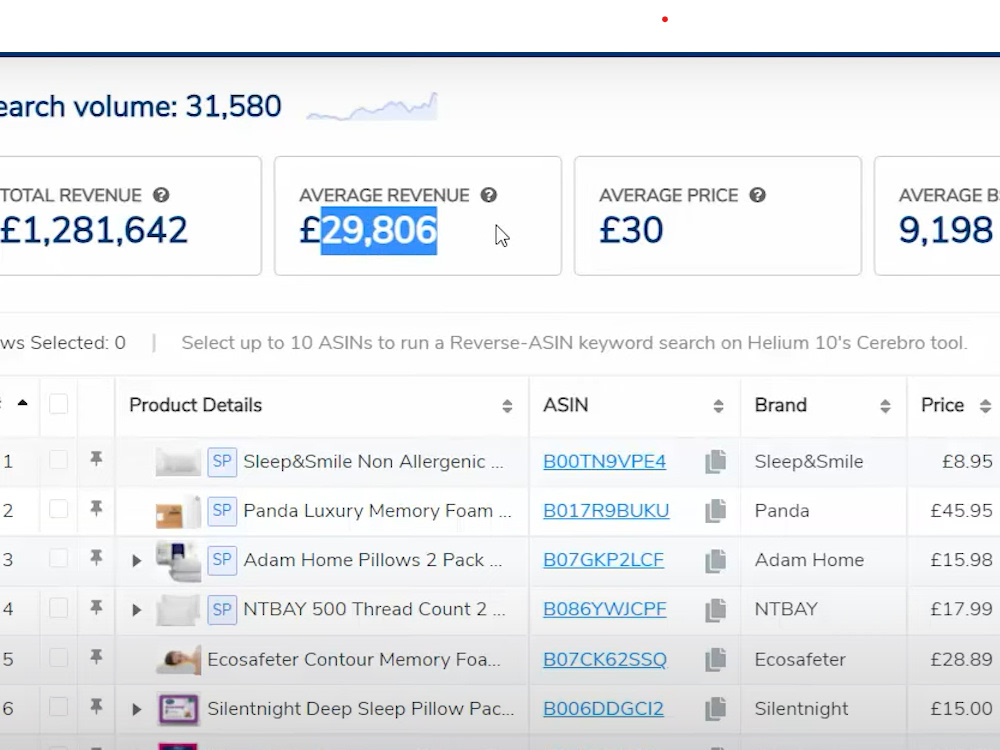Pin the Sleep&Smile product row
This screenshot has height=750, width=1000.
coord(96,459)
